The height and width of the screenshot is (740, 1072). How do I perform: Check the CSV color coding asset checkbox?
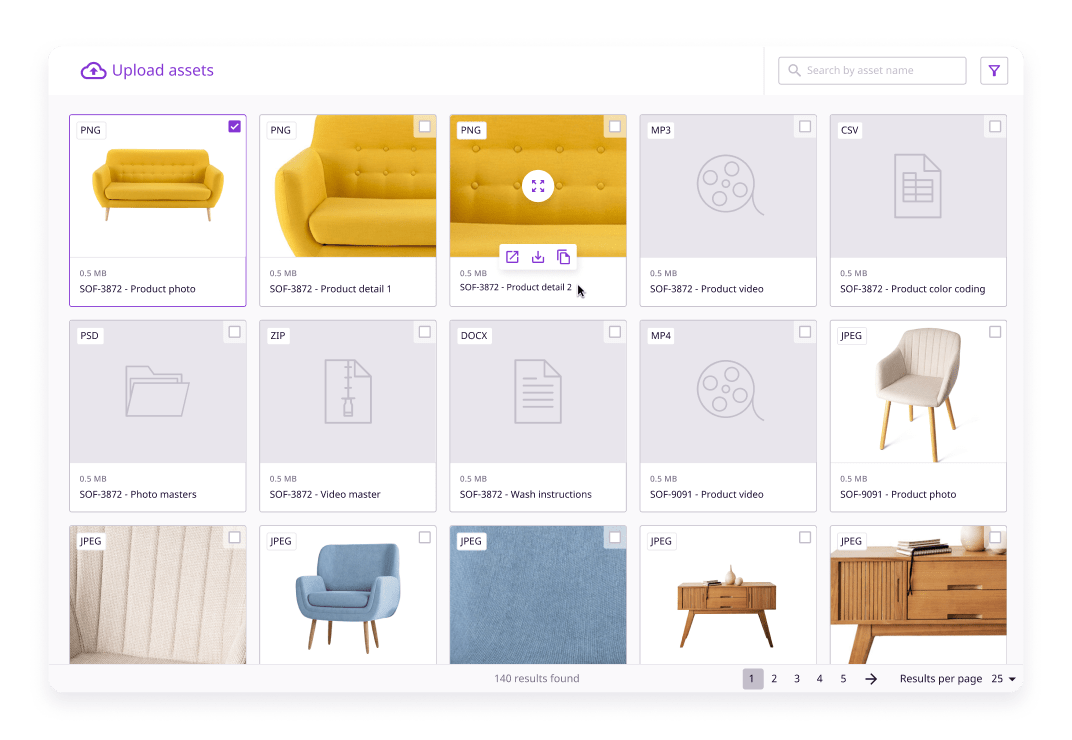(995, 126)
